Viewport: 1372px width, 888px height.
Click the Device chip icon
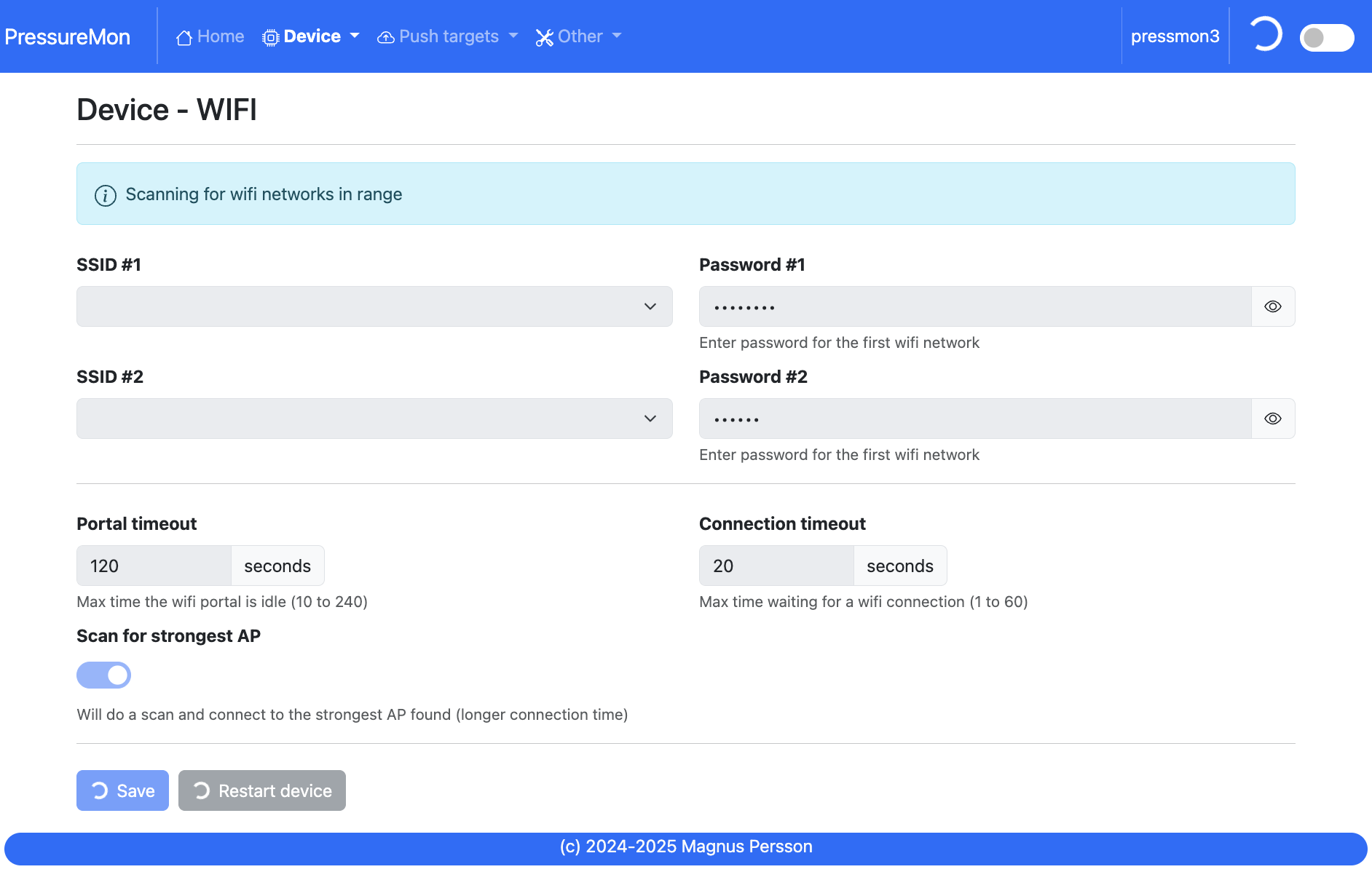(271, 37)
